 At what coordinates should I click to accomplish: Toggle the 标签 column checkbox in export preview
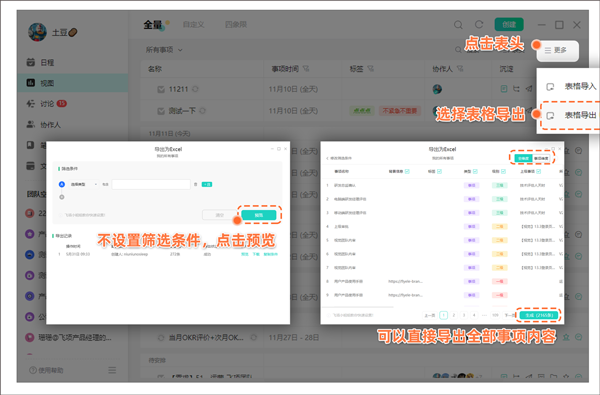pyautogui.click(x=439, y=171)
